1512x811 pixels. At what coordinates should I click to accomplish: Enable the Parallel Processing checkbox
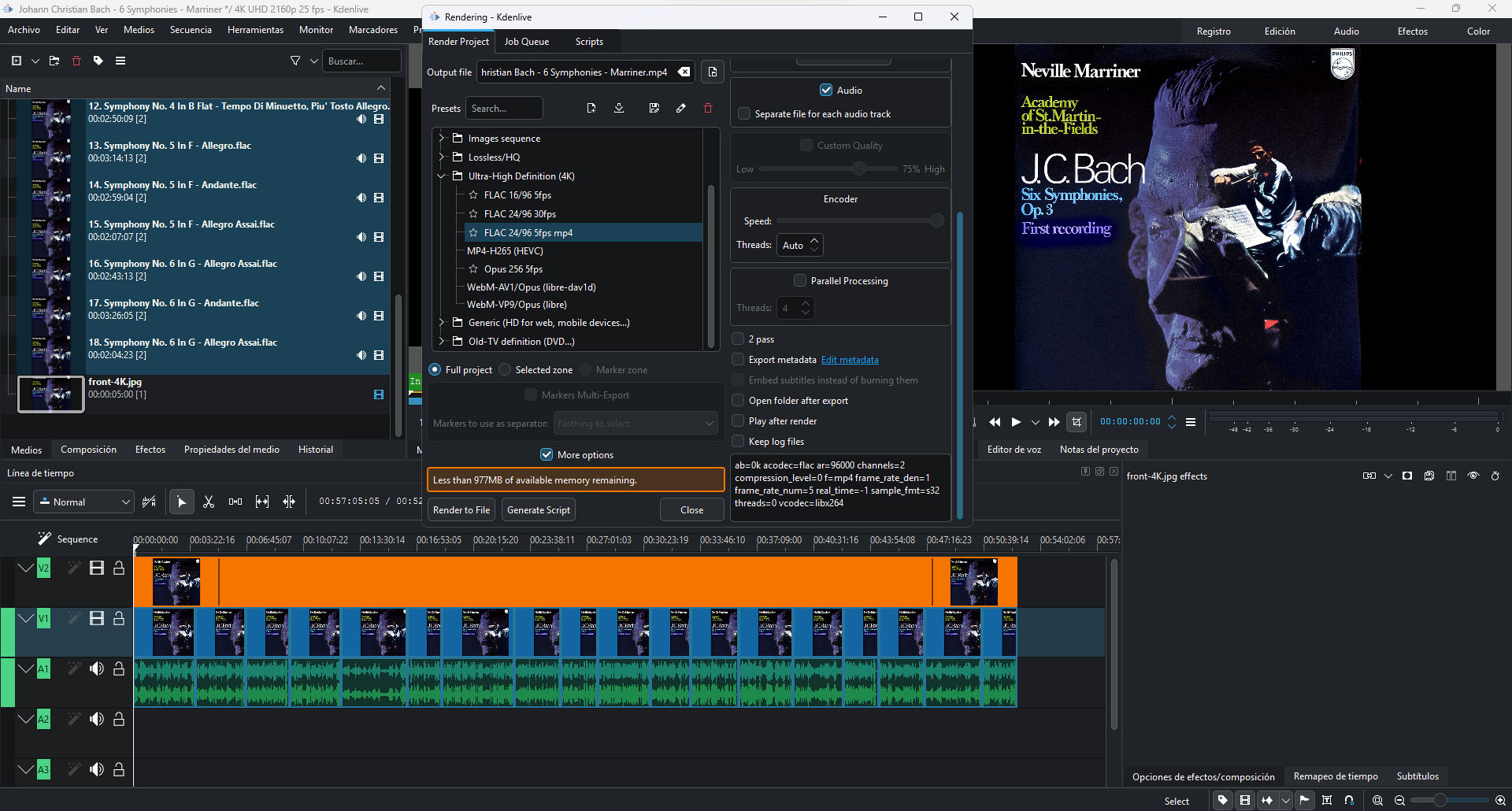pos(800,281)
